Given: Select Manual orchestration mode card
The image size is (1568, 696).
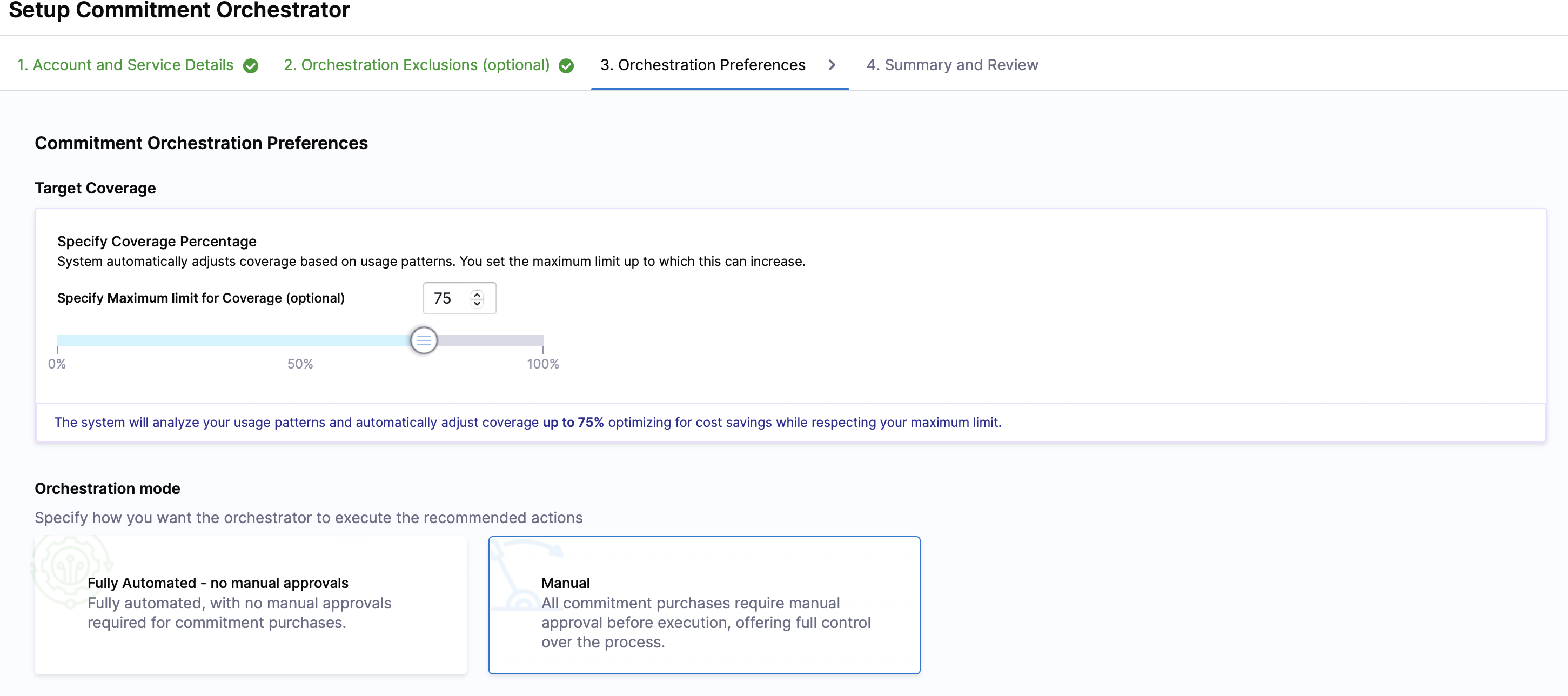Looking at the screenshot, I should coord(703,605).
